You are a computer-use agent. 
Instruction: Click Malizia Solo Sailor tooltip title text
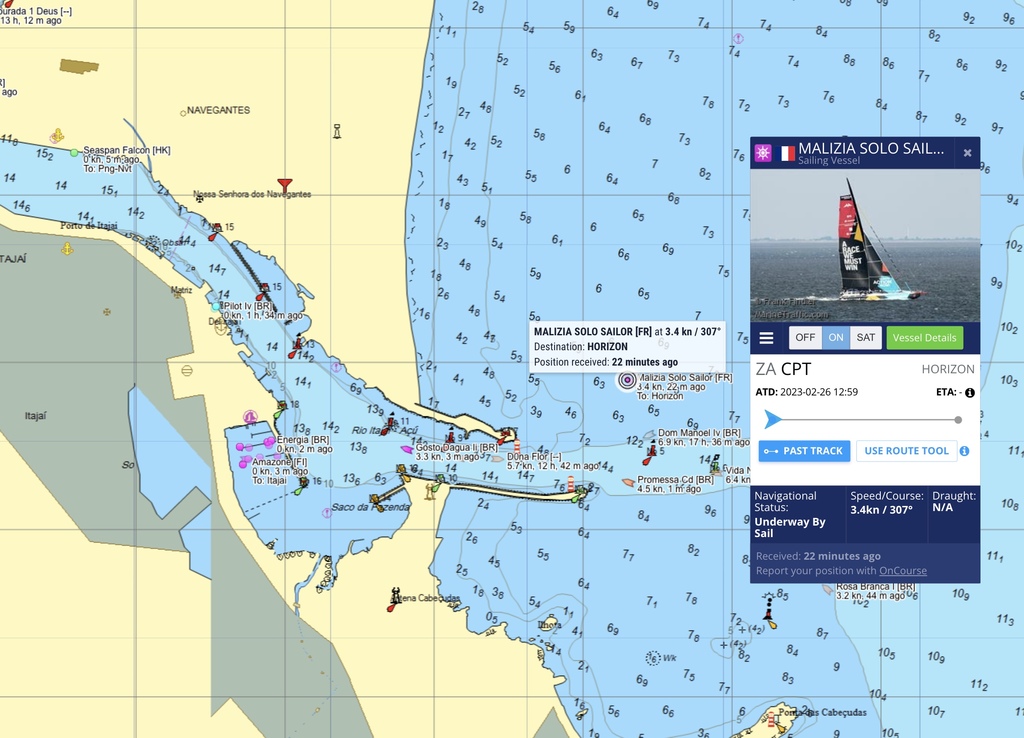point(627,332)
